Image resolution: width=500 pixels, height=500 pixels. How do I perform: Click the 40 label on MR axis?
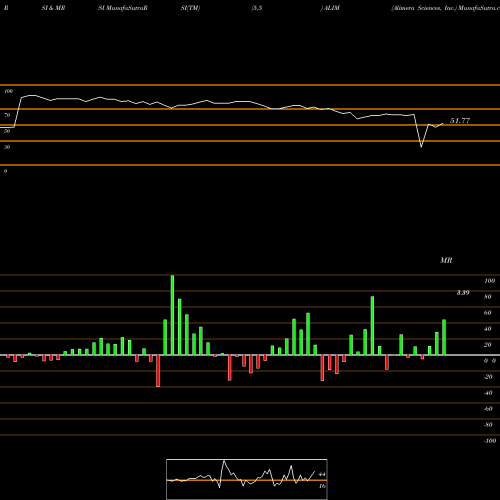(488, 329)
